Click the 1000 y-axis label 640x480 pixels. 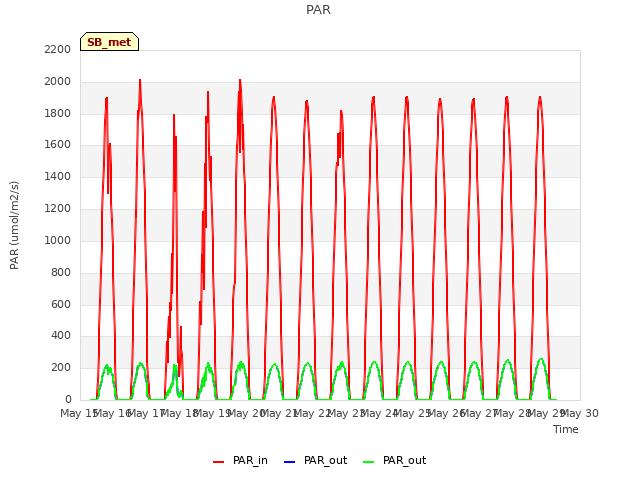click(58, 240)
